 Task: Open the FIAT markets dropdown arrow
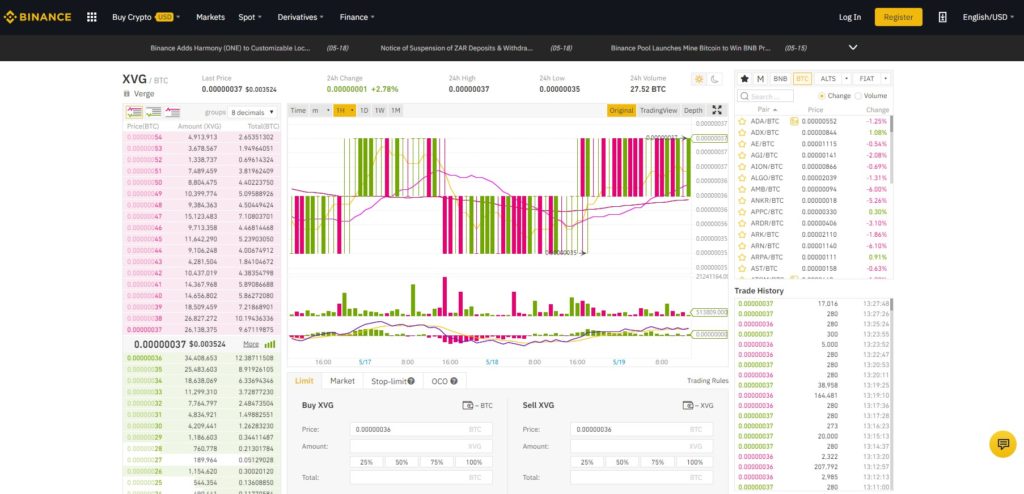[x=886, y=78]
